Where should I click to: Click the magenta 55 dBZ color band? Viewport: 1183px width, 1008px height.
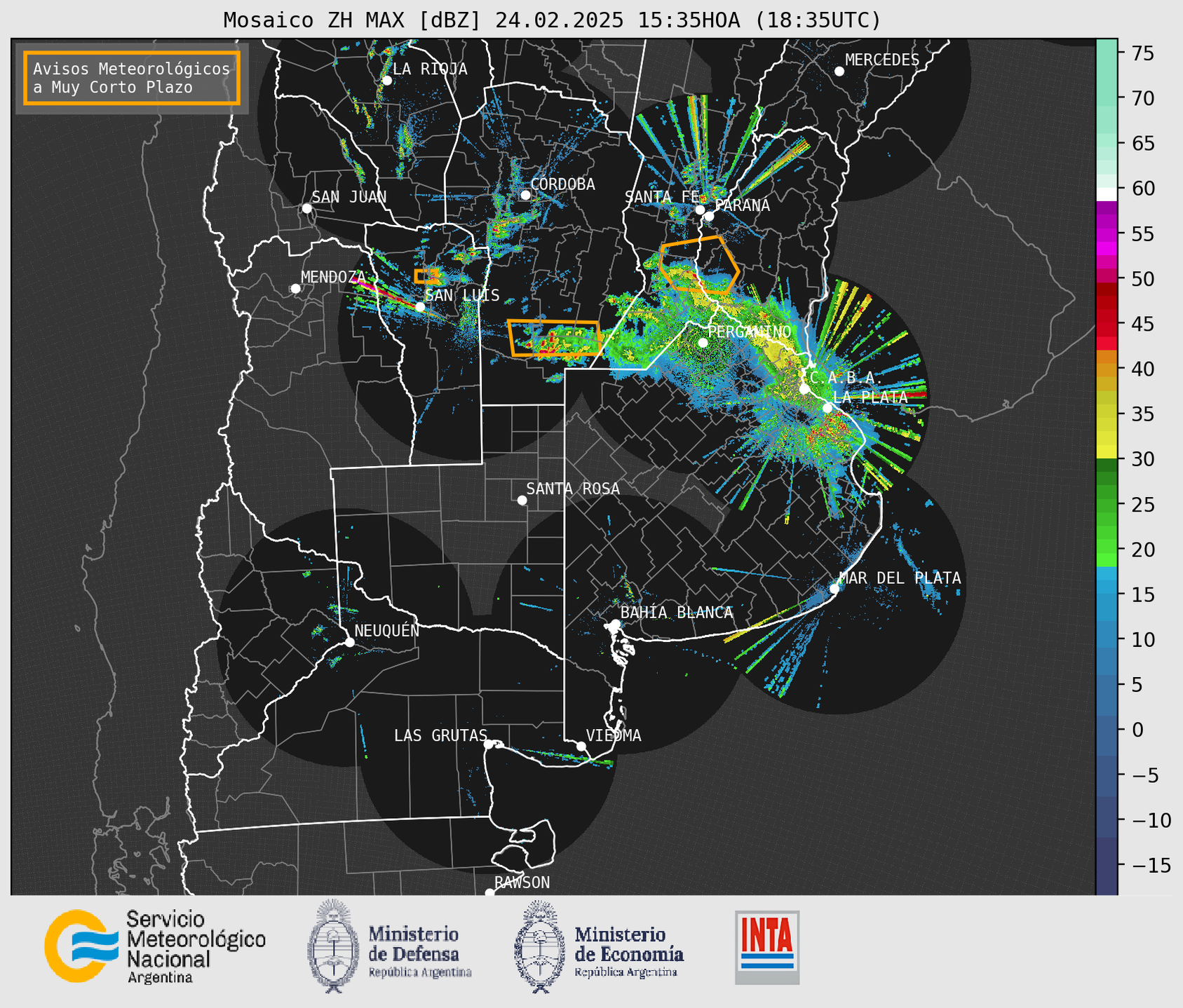1107,235
